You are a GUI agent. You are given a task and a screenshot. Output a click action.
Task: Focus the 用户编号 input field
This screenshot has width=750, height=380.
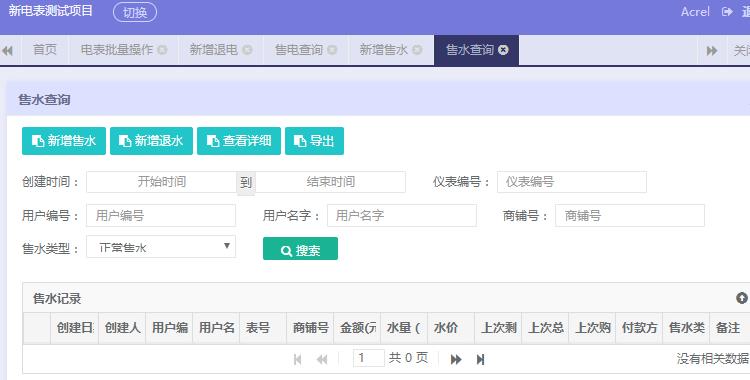pyautogui.click(x=161, y=215)
